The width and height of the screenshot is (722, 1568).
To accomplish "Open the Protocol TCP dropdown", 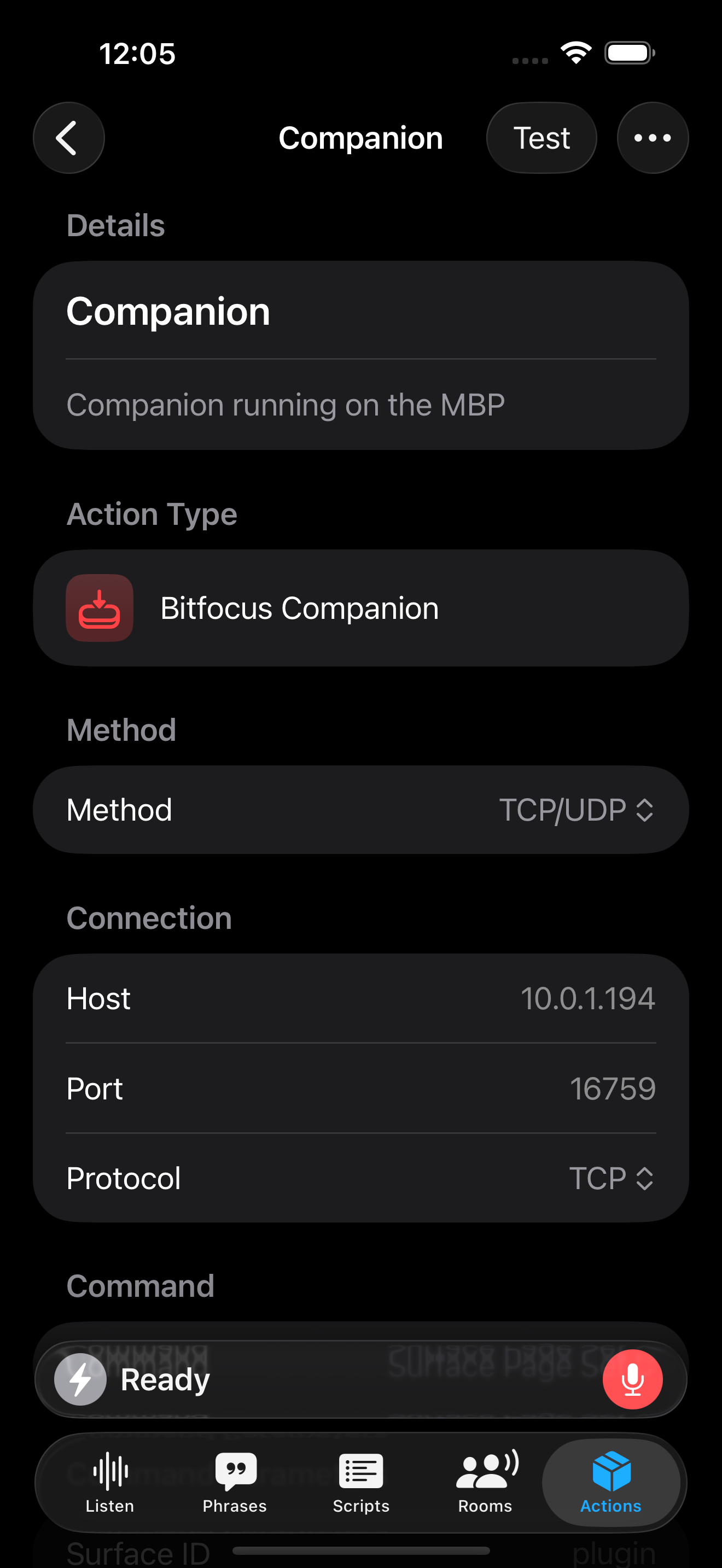I will tap(610, 1178).
